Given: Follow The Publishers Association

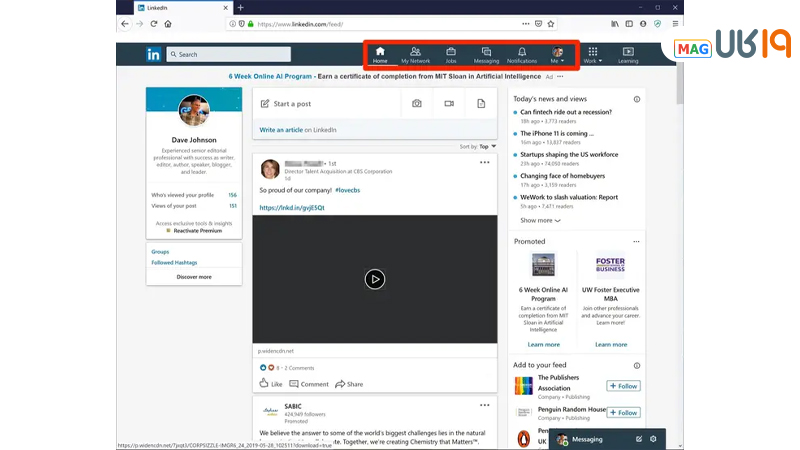Looking at the screenshot, I should coord(623,386).
